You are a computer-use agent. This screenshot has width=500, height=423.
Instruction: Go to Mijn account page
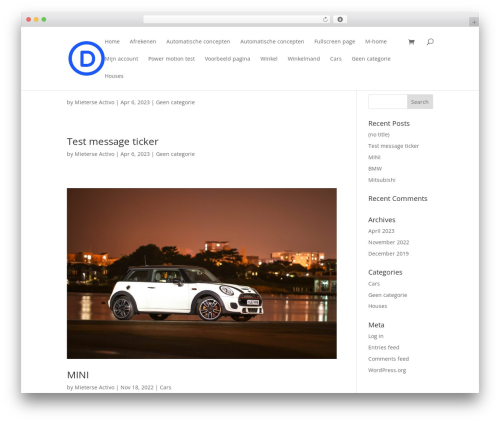(x=121, y=59)
